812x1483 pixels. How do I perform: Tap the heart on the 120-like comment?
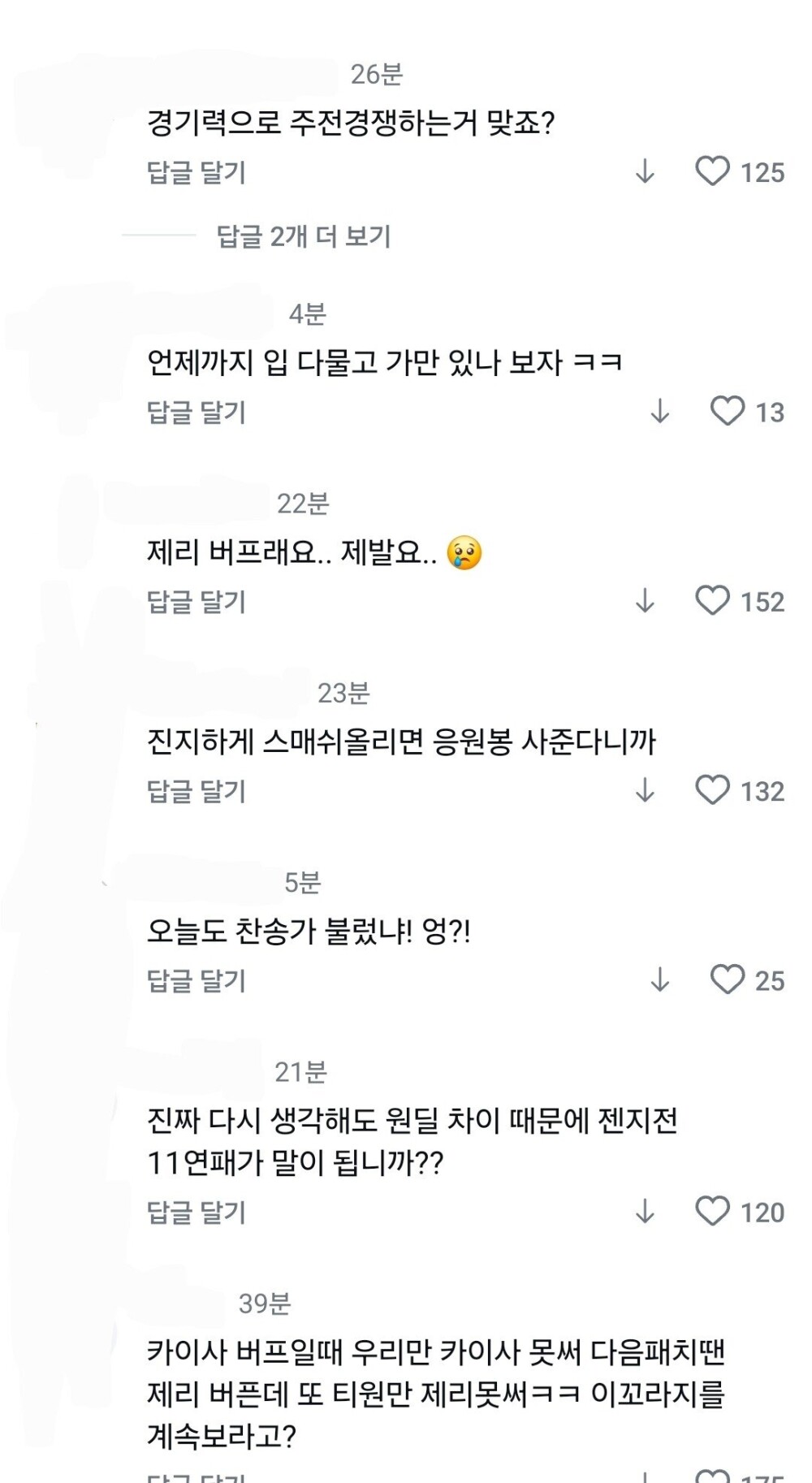click(x=712, y=1211)
